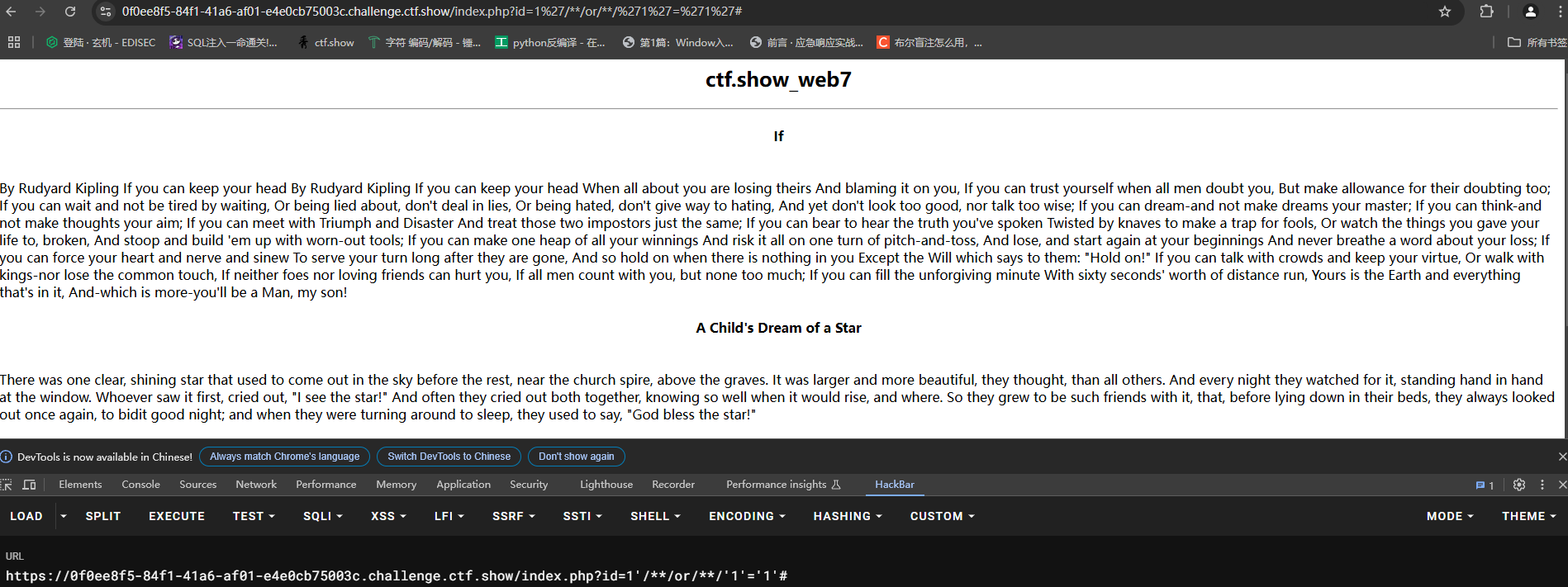
Task: Click "A Child's Dream of a Star" title
Action: point(778,328)
